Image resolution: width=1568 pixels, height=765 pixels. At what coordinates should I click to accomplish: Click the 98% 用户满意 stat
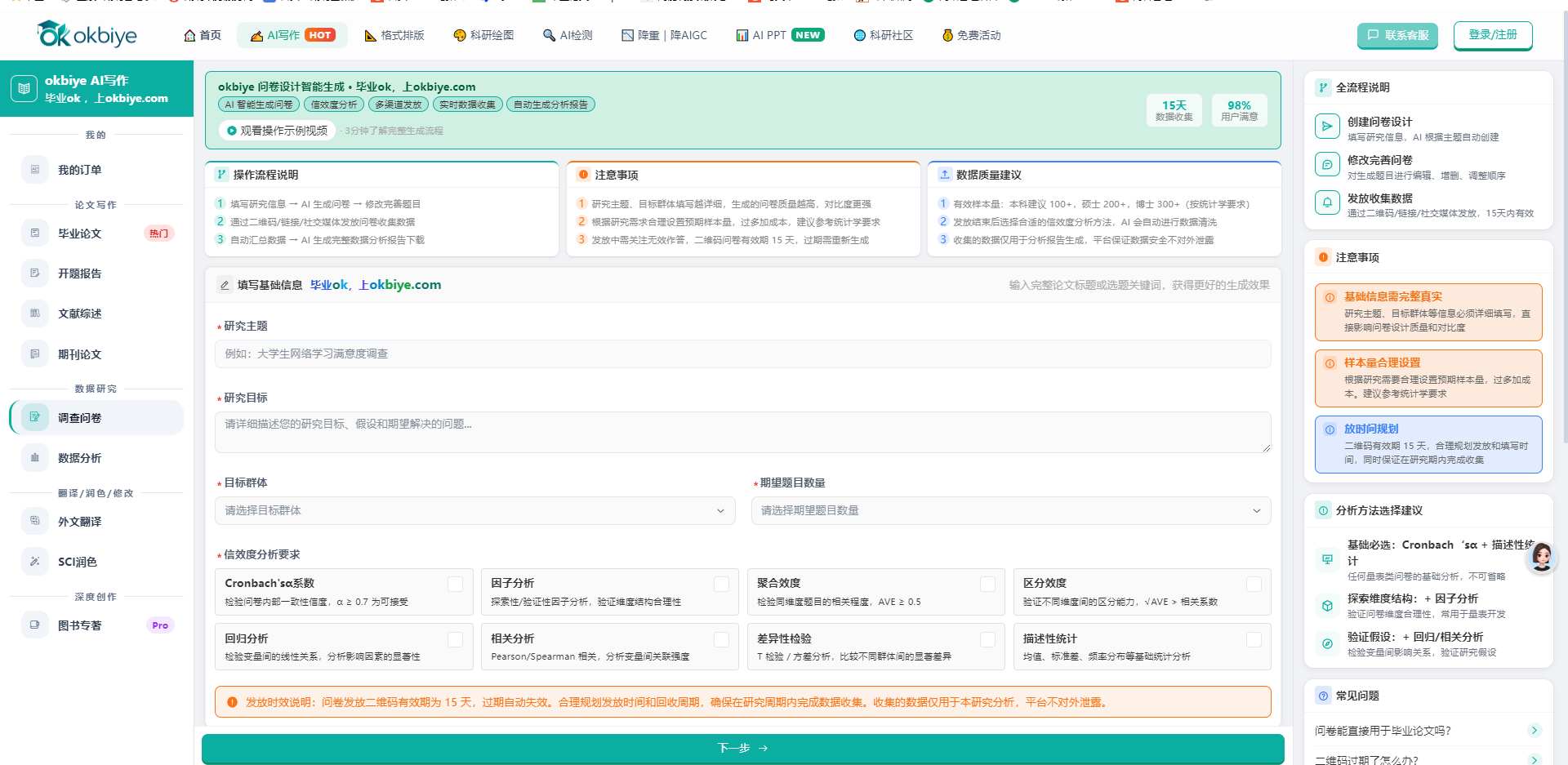pos(1239,110)
